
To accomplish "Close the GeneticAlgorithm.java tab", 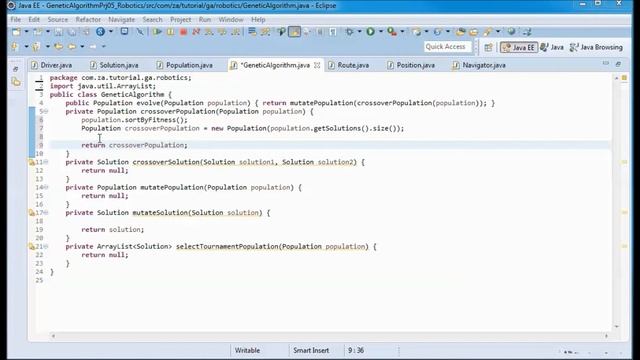I will click(x=317, y=65).
